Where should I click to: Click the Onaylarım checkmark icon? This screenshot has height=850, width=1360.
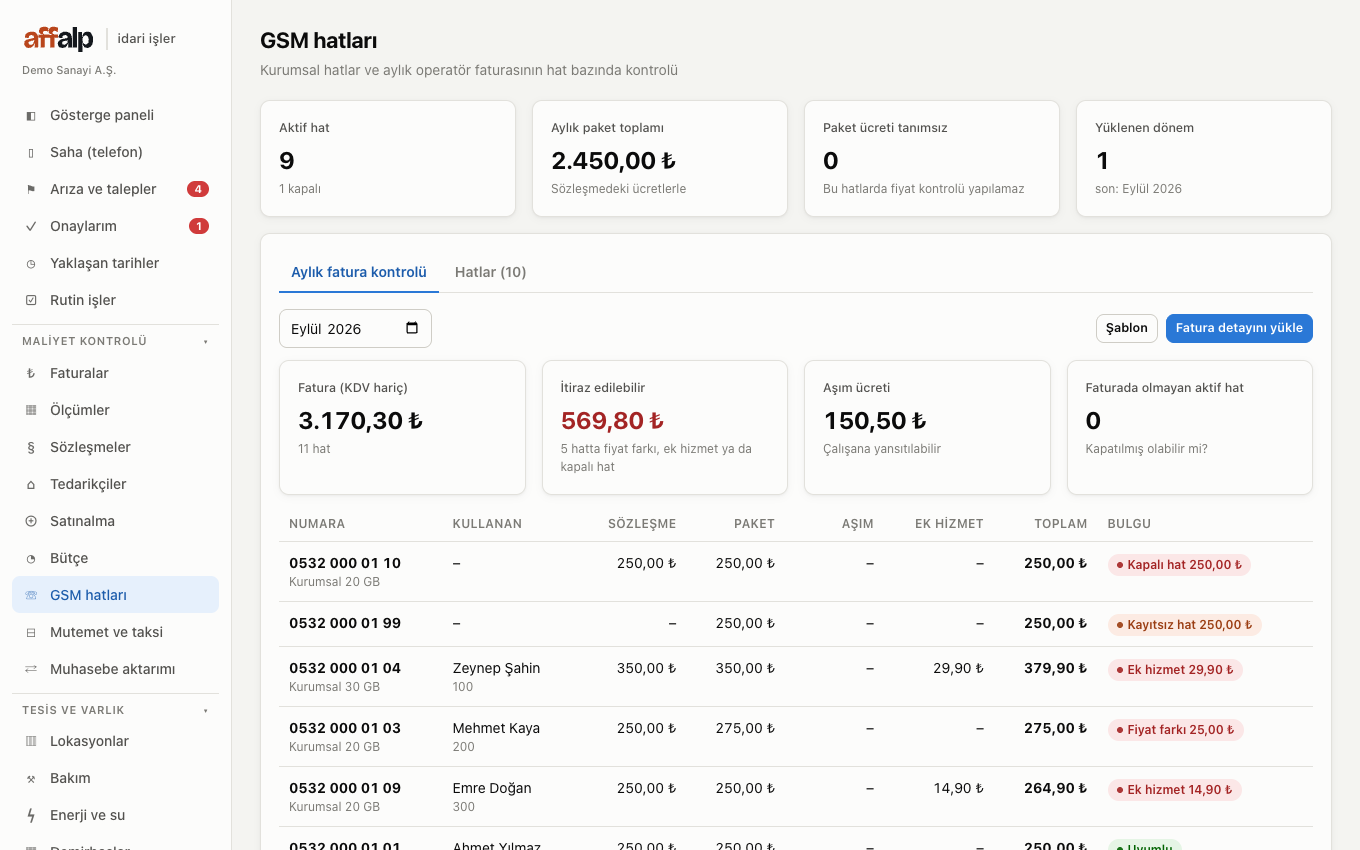(31, 227)
